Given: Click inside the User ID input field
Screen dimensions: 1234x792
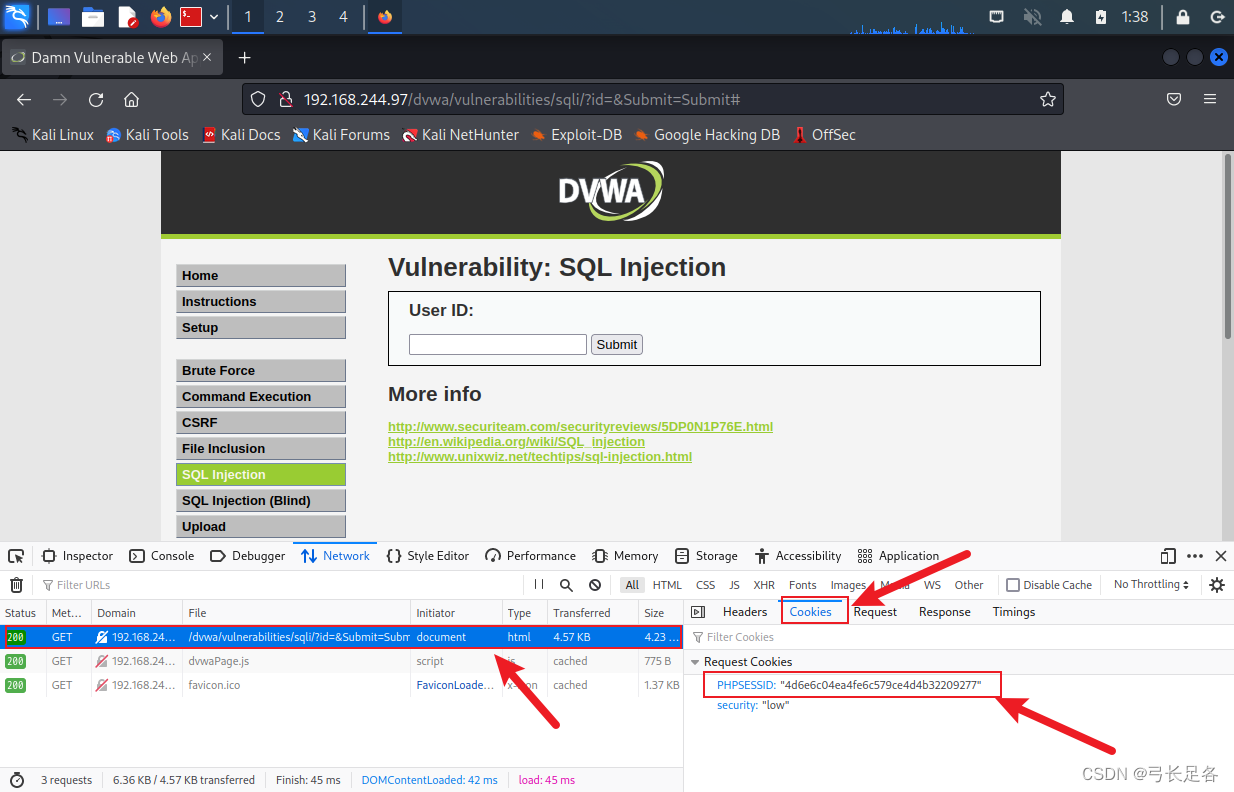Looking at the screenshot, I should 497,344.
